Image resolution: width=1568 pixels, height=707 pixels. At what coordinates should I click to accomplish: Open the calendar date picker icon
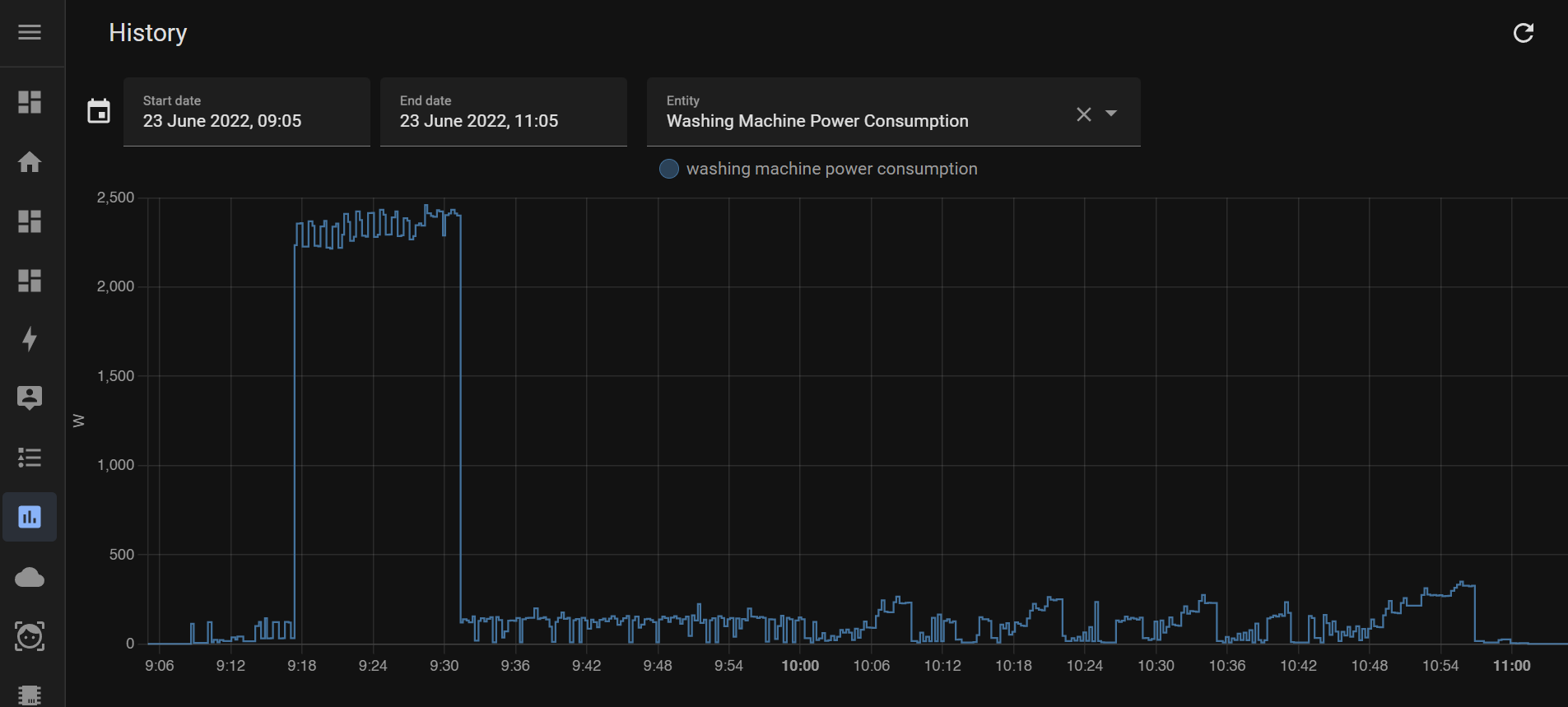[99, 111]
